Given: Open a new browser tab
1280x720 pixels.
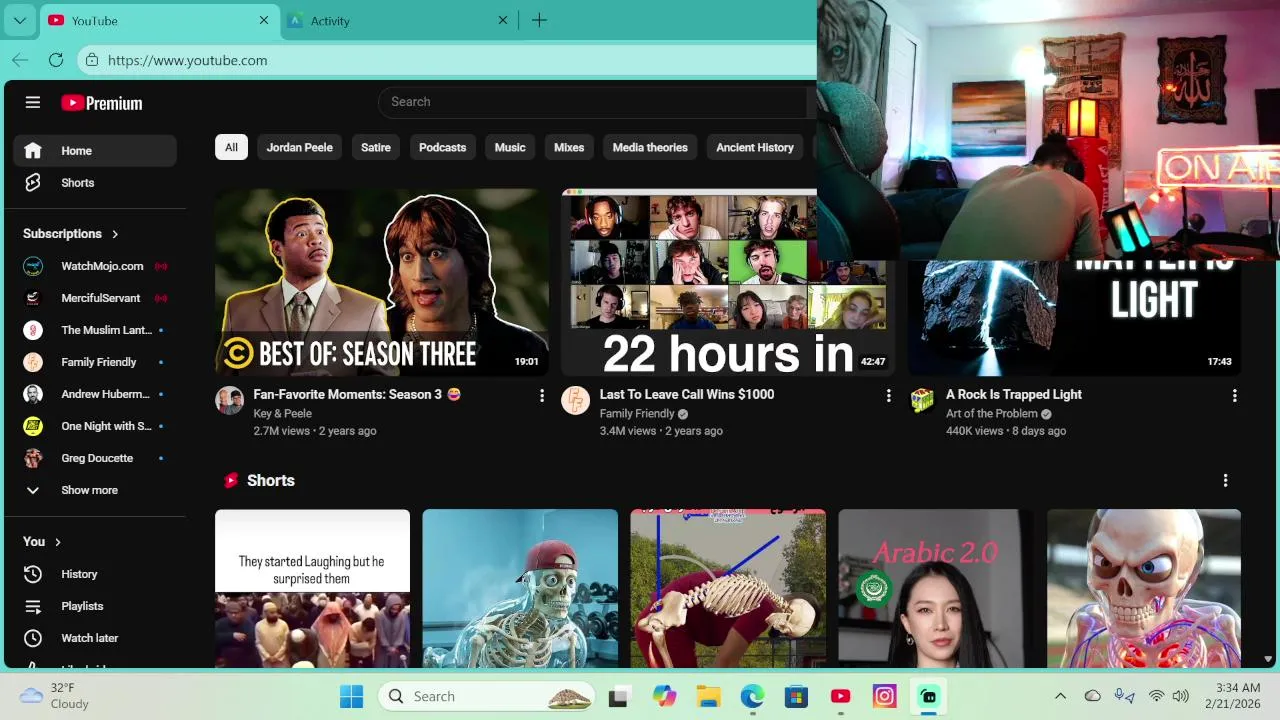Looking at the screenshot, I should tap(539, 20).
